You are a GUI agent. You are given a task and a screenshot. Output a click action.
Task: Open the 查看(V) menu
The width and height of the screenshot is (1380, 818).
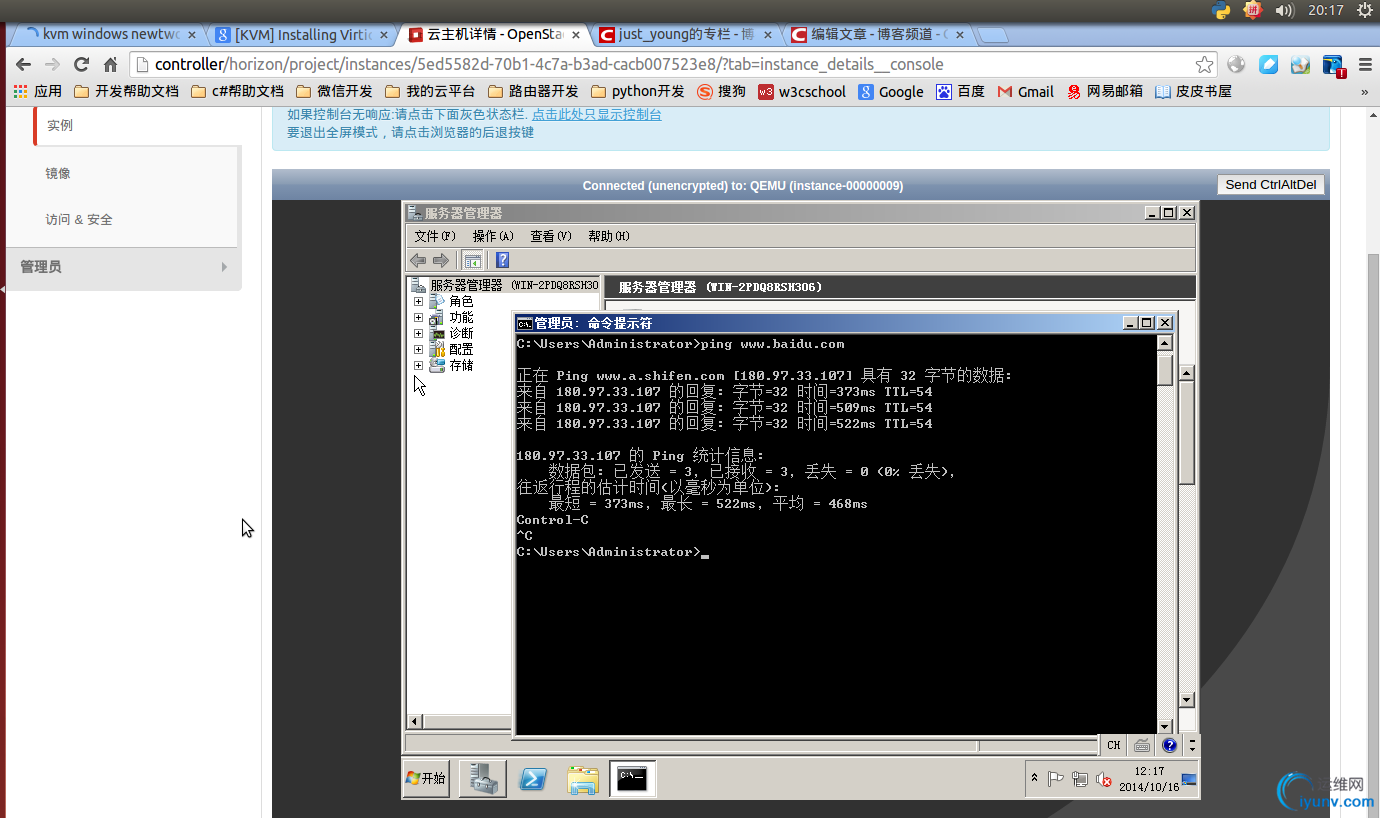551,236
